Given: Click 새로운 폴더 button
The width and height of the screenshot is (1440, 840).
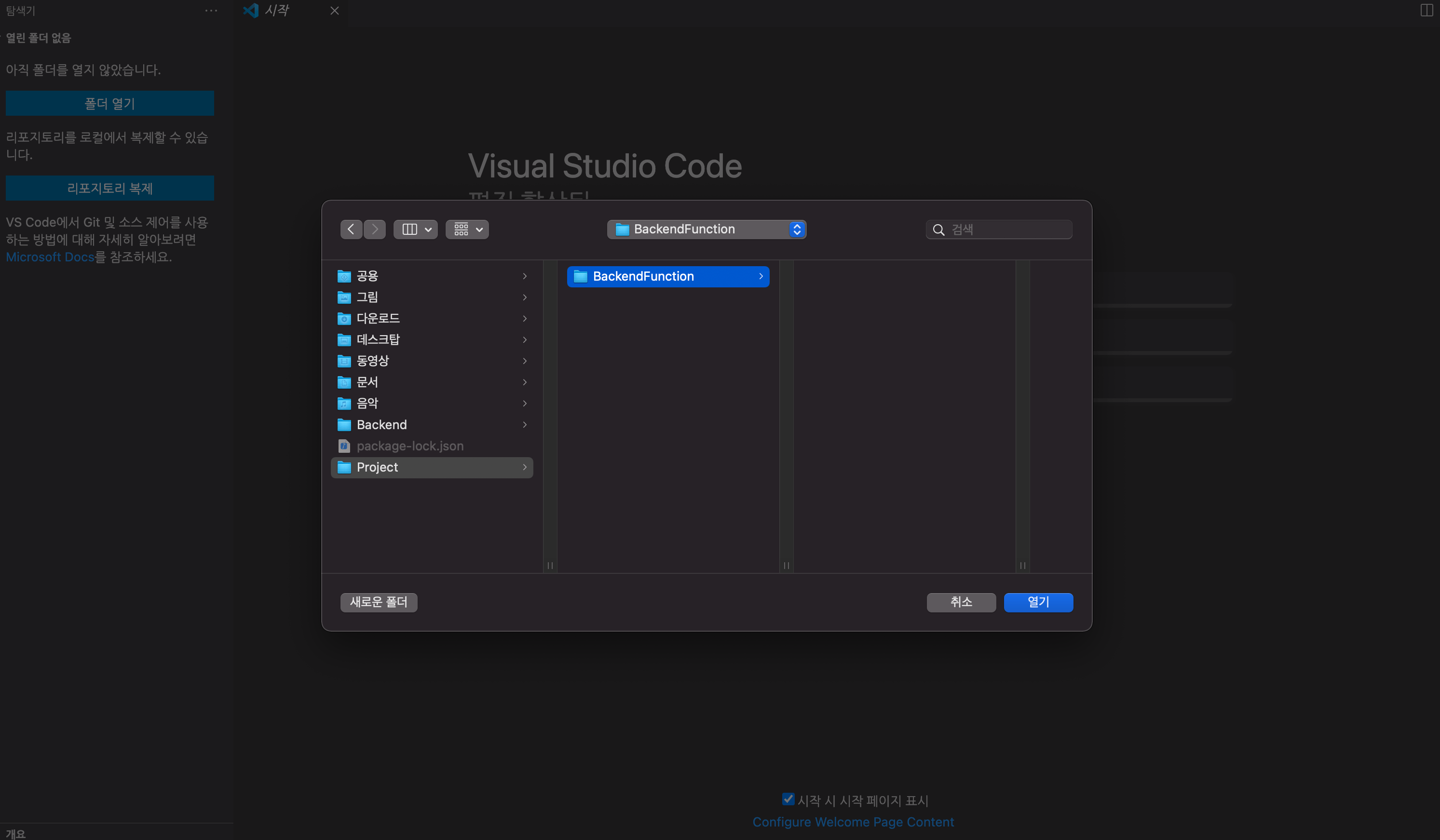Looking at the screenshot, I should pos(379,602).
